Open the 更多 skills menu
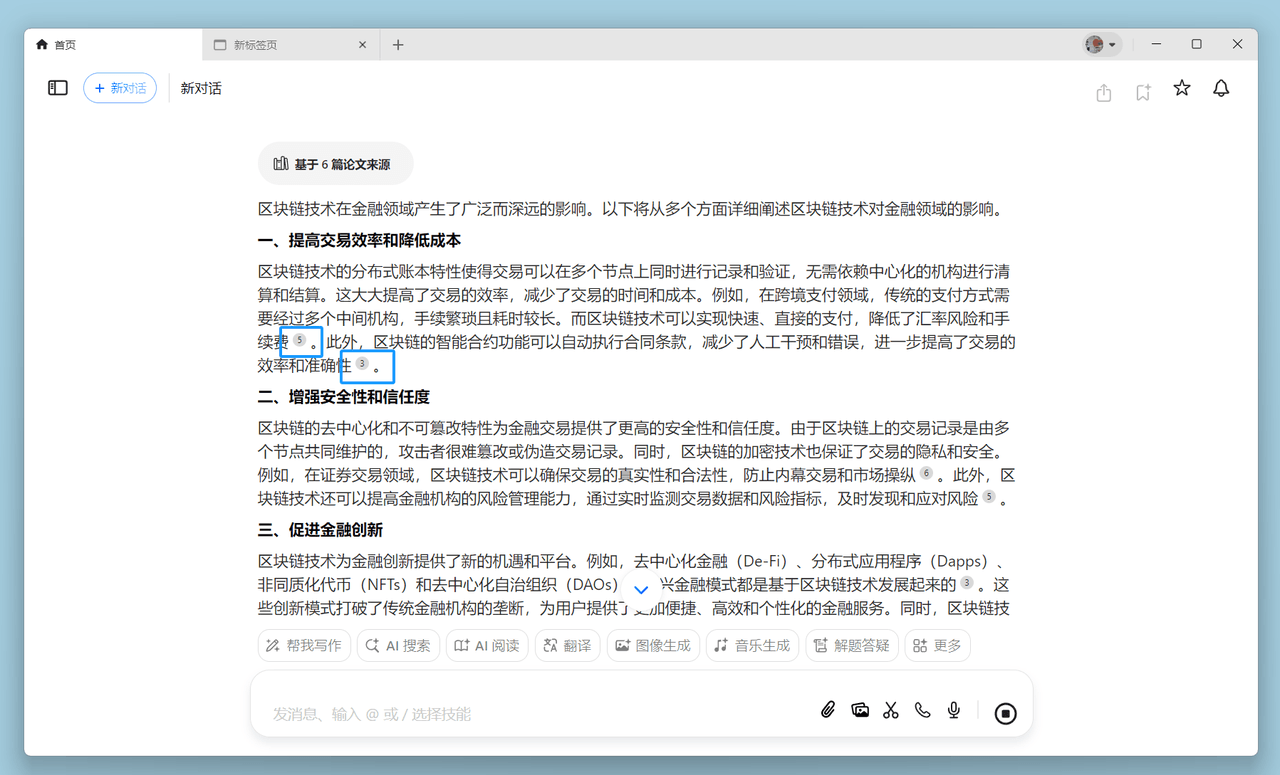 [x=937, y=646]
